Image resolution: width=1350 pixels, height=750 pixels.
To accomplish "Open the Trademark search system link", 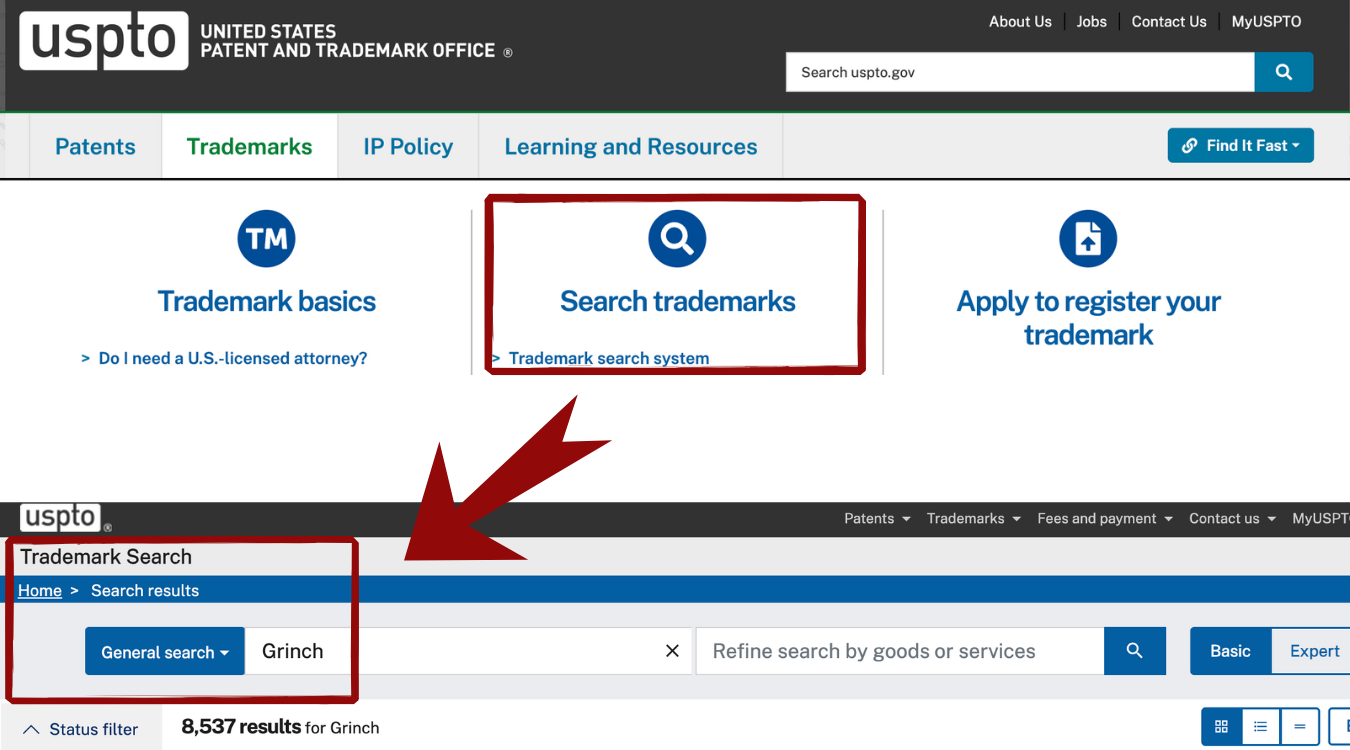I will pos(609,358).
